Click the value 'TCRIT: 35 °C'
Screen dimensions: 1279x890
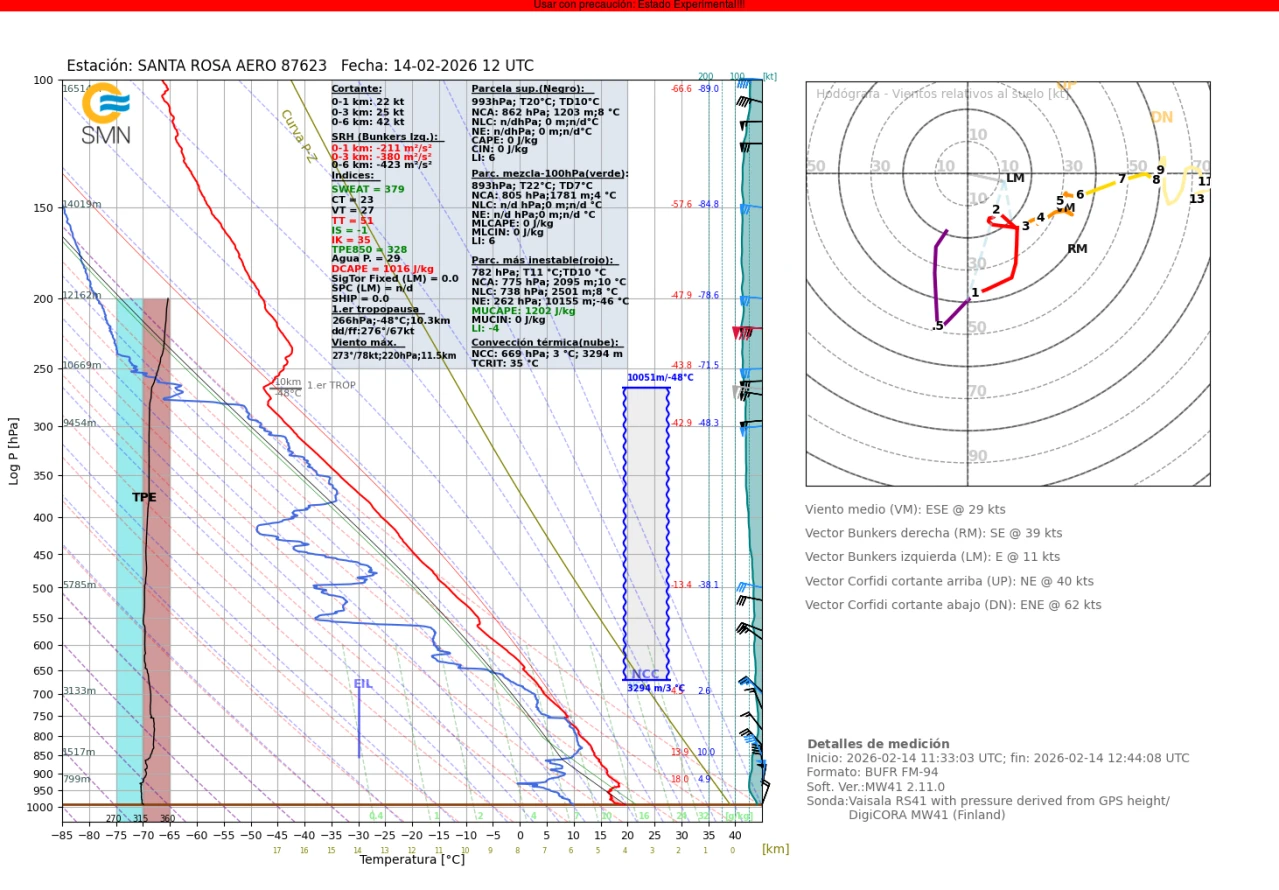pos(505,363)
